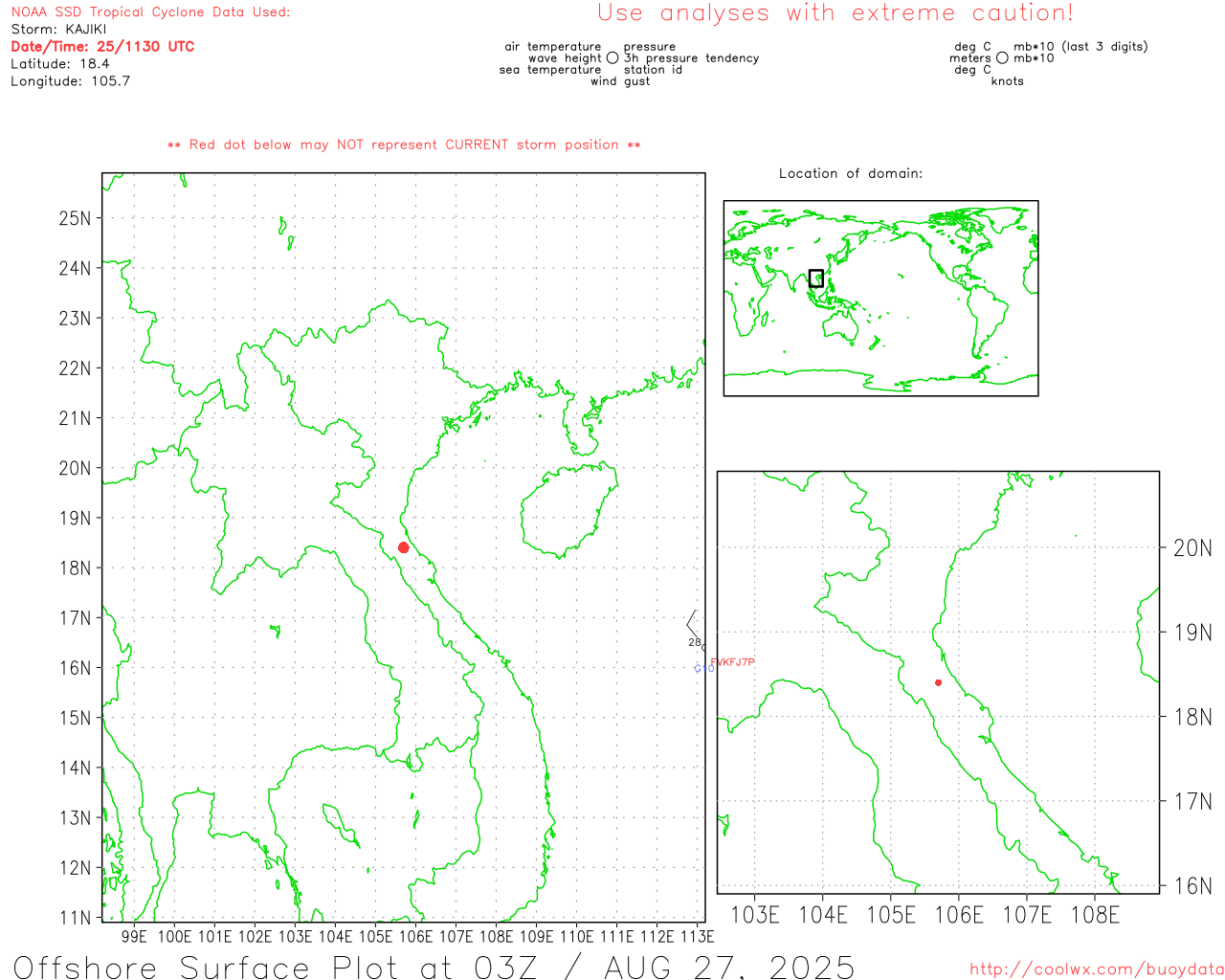This screenshot has width=1225, height=980.
Task: Click the units circle in right legend
Action: 1002,58
